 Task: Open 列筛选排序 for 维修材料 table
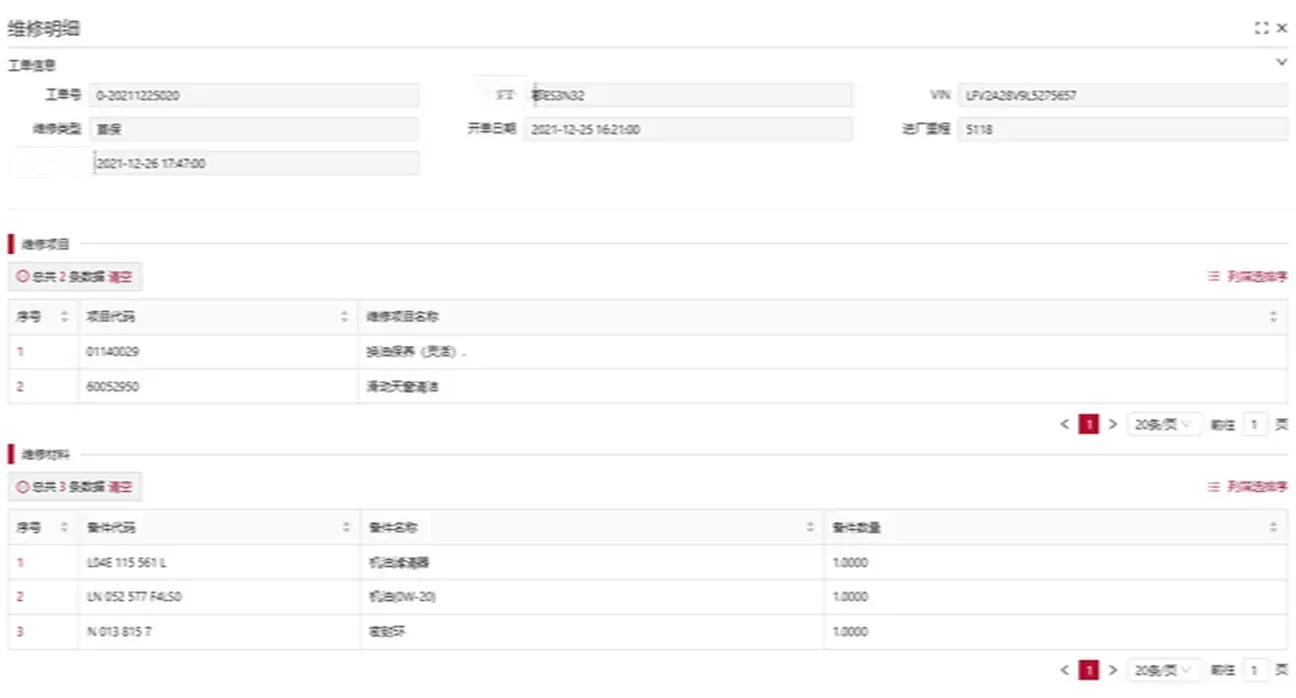click(x=1247, y=487)
